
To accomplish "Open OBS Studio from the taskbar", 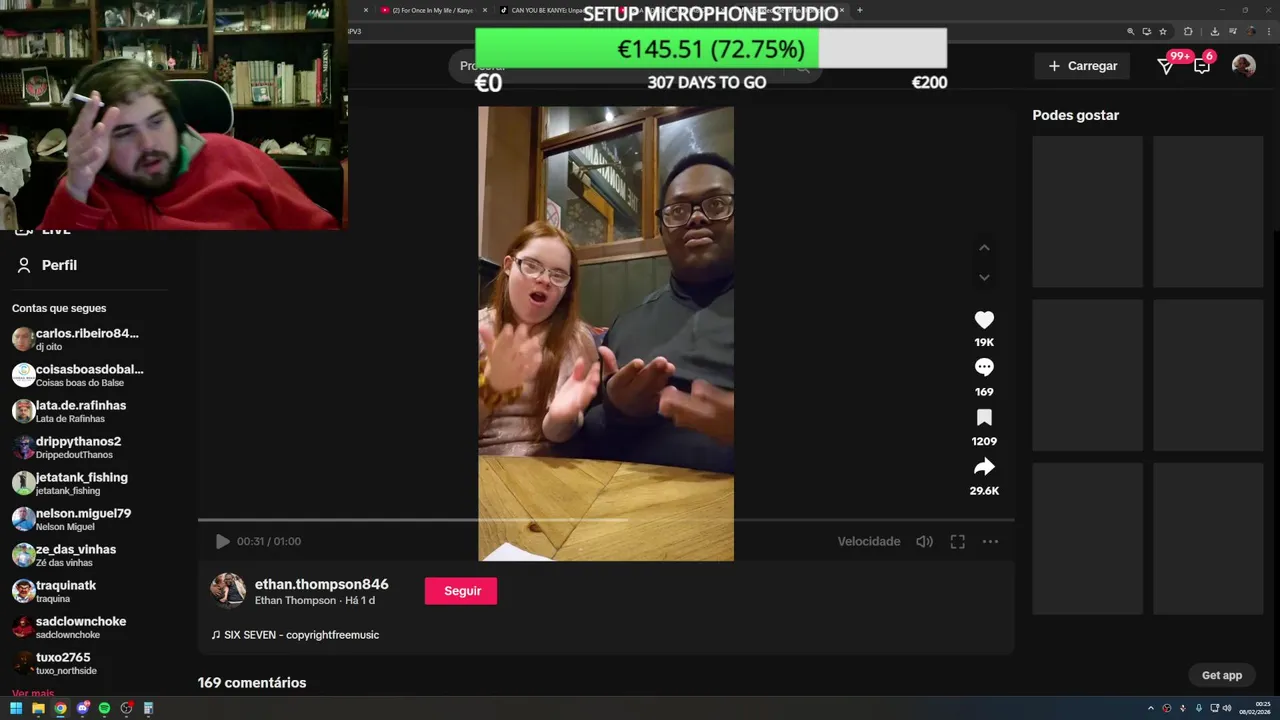I will coord(126,708).
